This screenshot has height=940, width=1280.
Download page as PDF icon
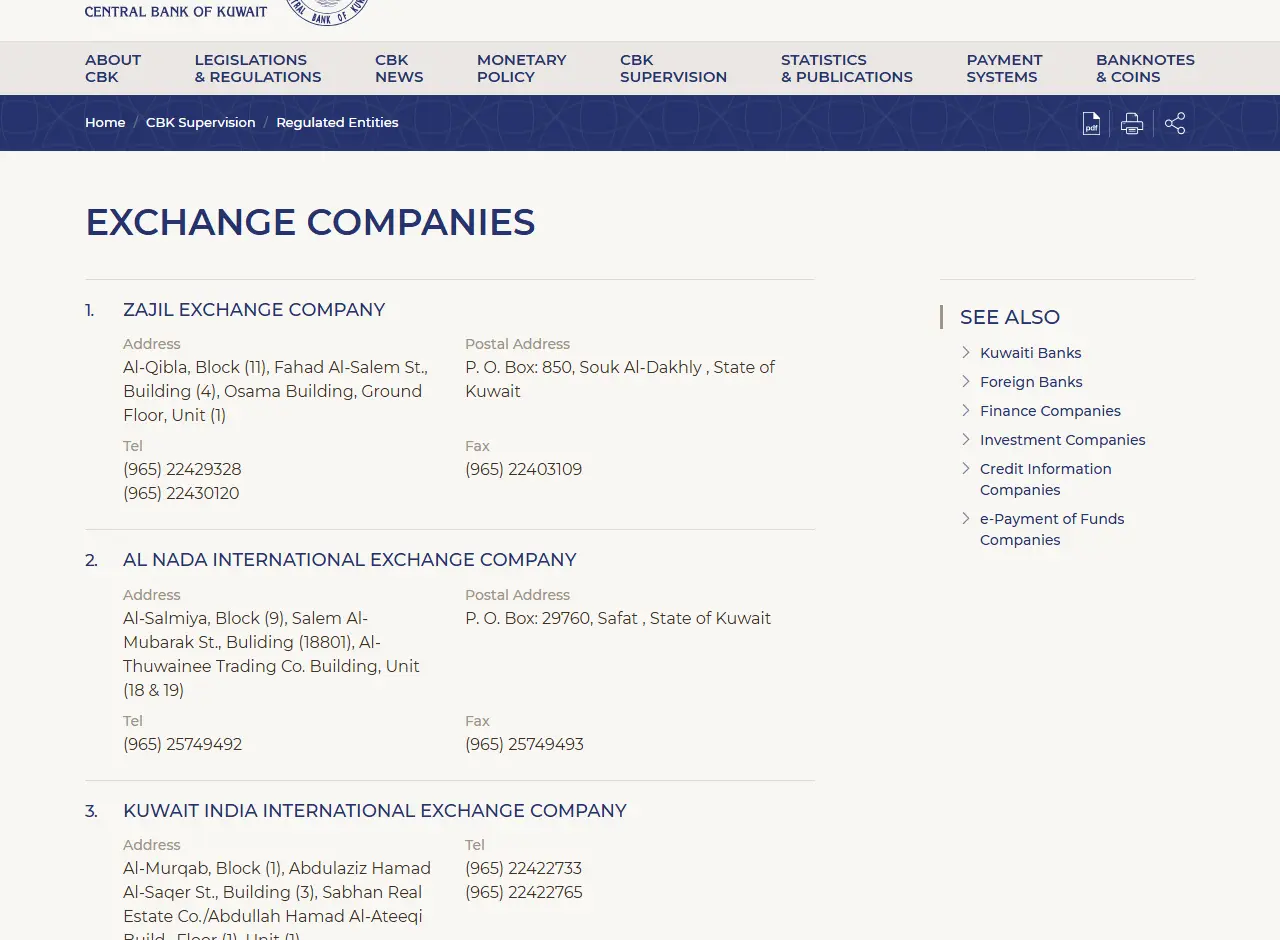1091,123
